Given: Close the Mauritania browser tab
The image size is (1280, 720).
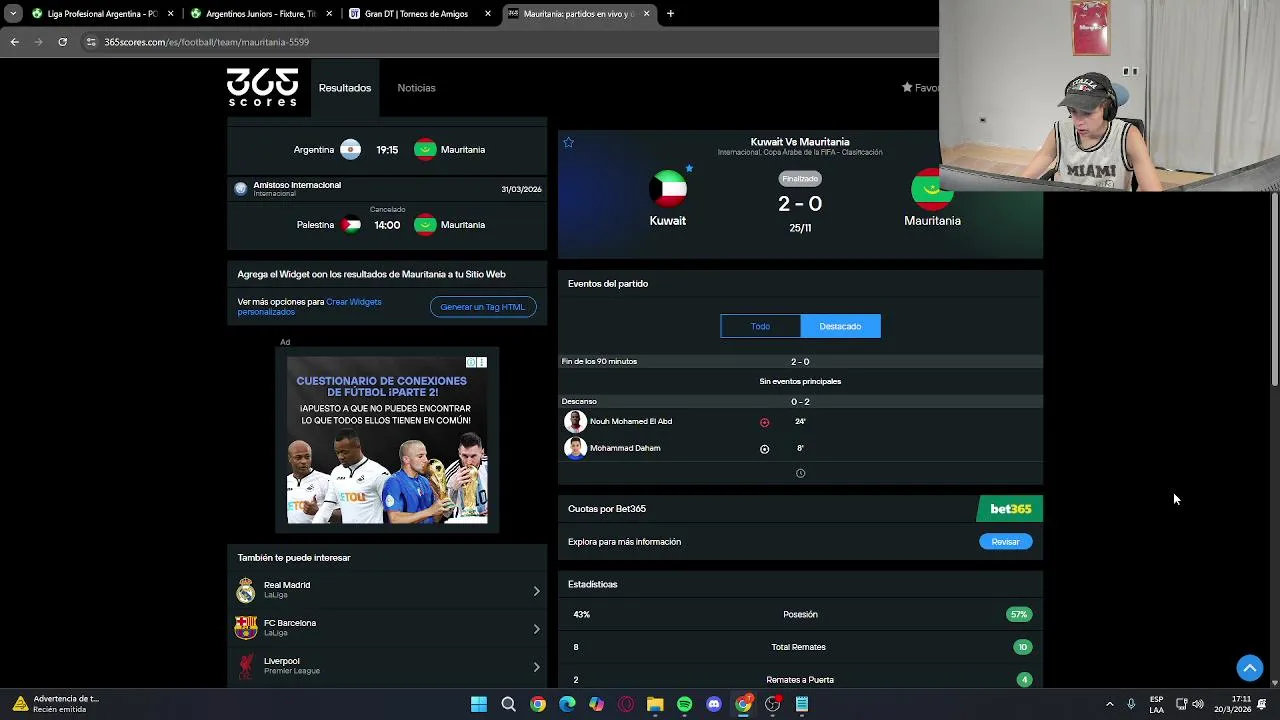Looking at the screenshot, I should coord(646,14).
